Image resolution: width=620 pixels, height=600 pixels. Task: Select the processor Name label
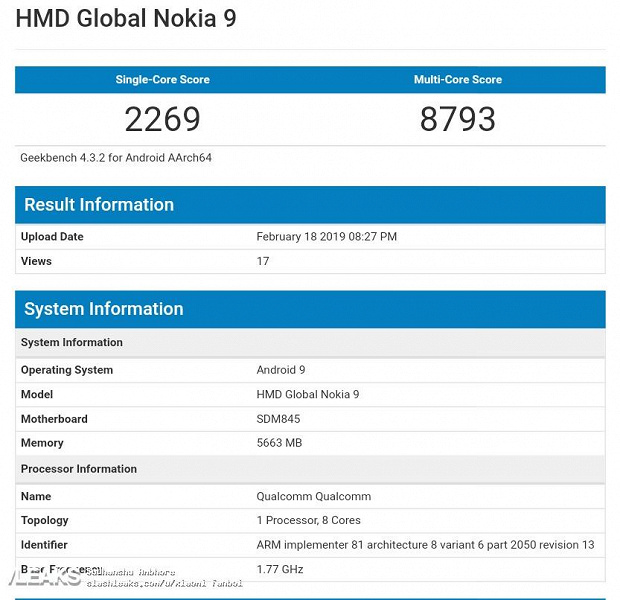[x=36, y=496]
